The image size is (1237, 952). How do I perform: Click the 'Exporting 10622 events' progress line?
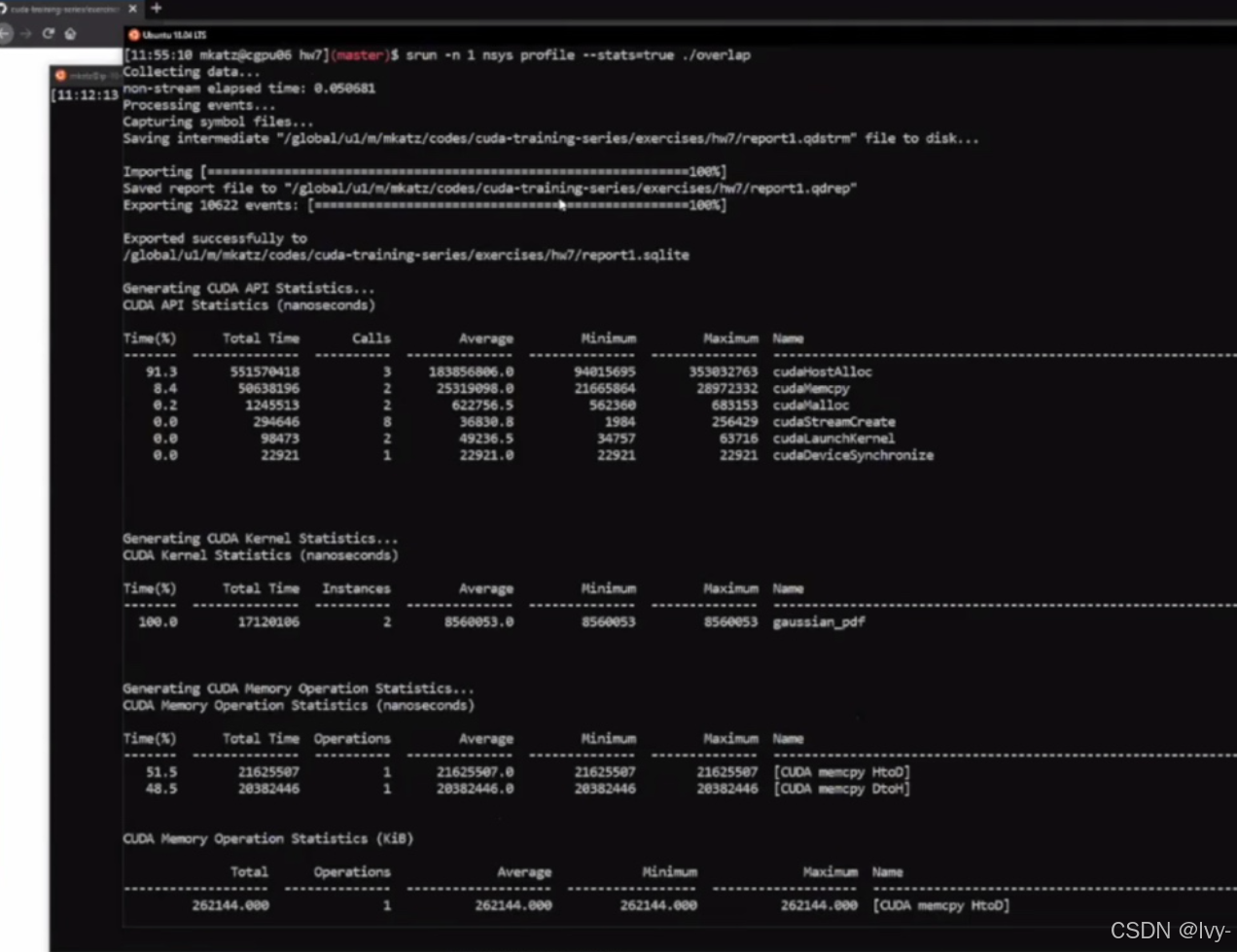(425, 205)
